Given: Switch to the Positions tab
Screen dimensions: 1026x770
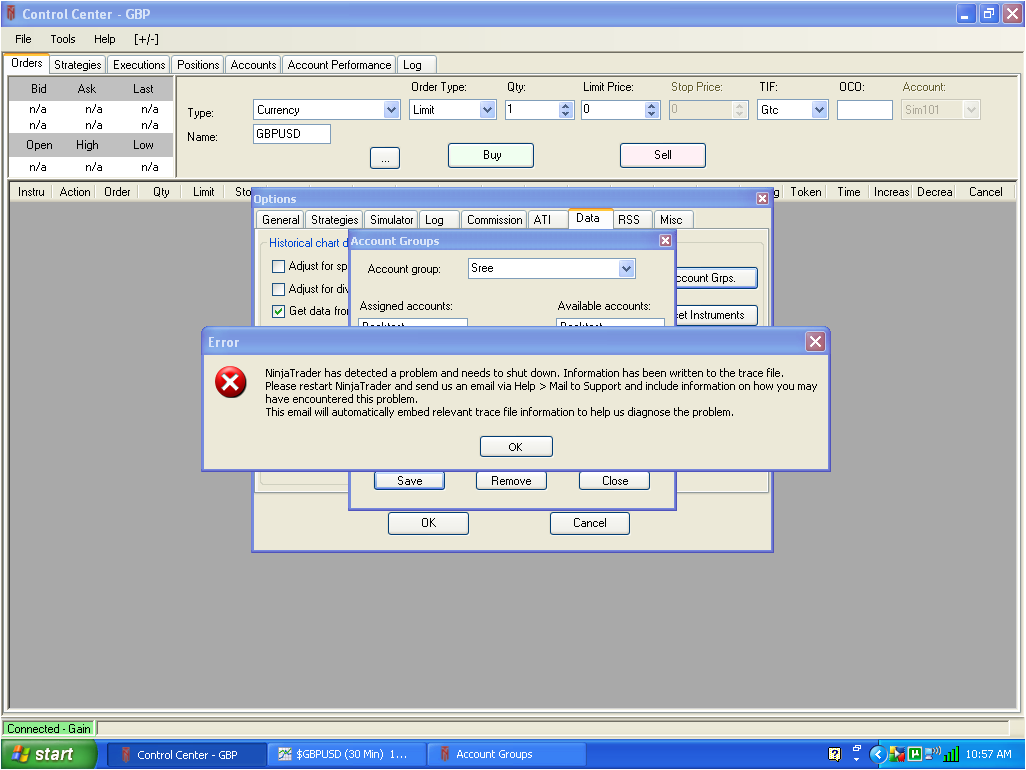Looking at the screenshot, I should click(198, 65).
